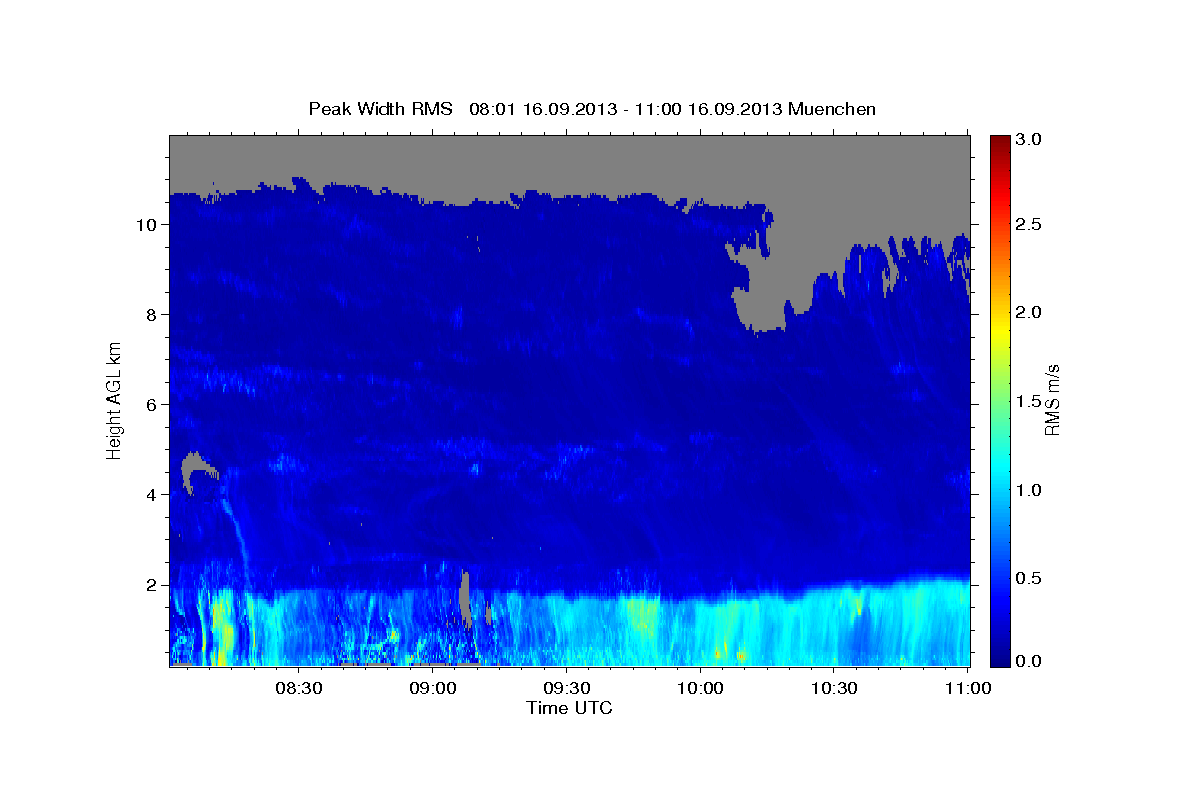Click the narrow gray vertical gap after 09:00
This screenshot has height=800, width=1200.
coord(465,597)
